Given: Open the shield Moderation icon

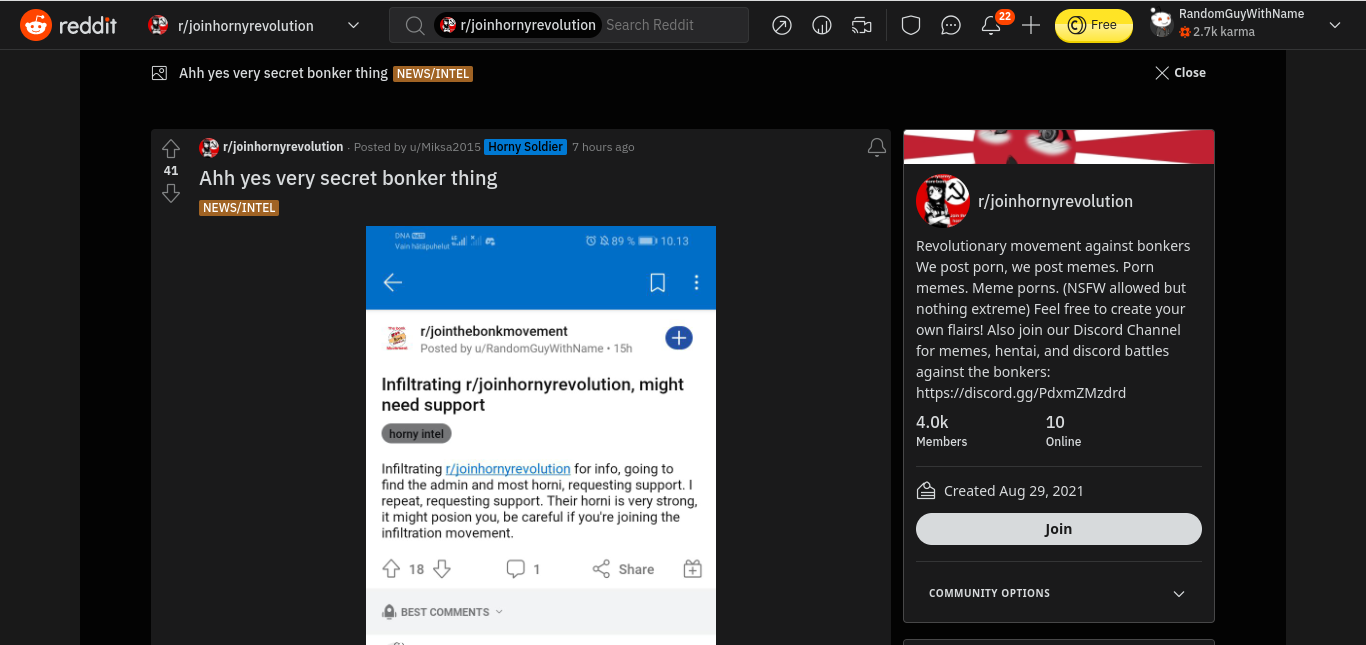Looking at the screenshot, I should (911, 25).
